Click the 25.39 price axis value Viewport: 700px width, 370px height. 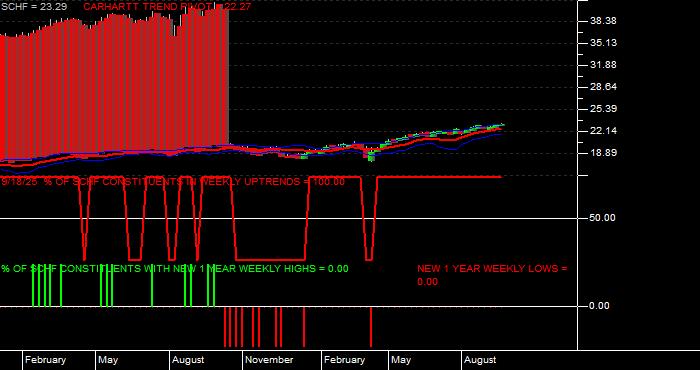coord(603,109)
